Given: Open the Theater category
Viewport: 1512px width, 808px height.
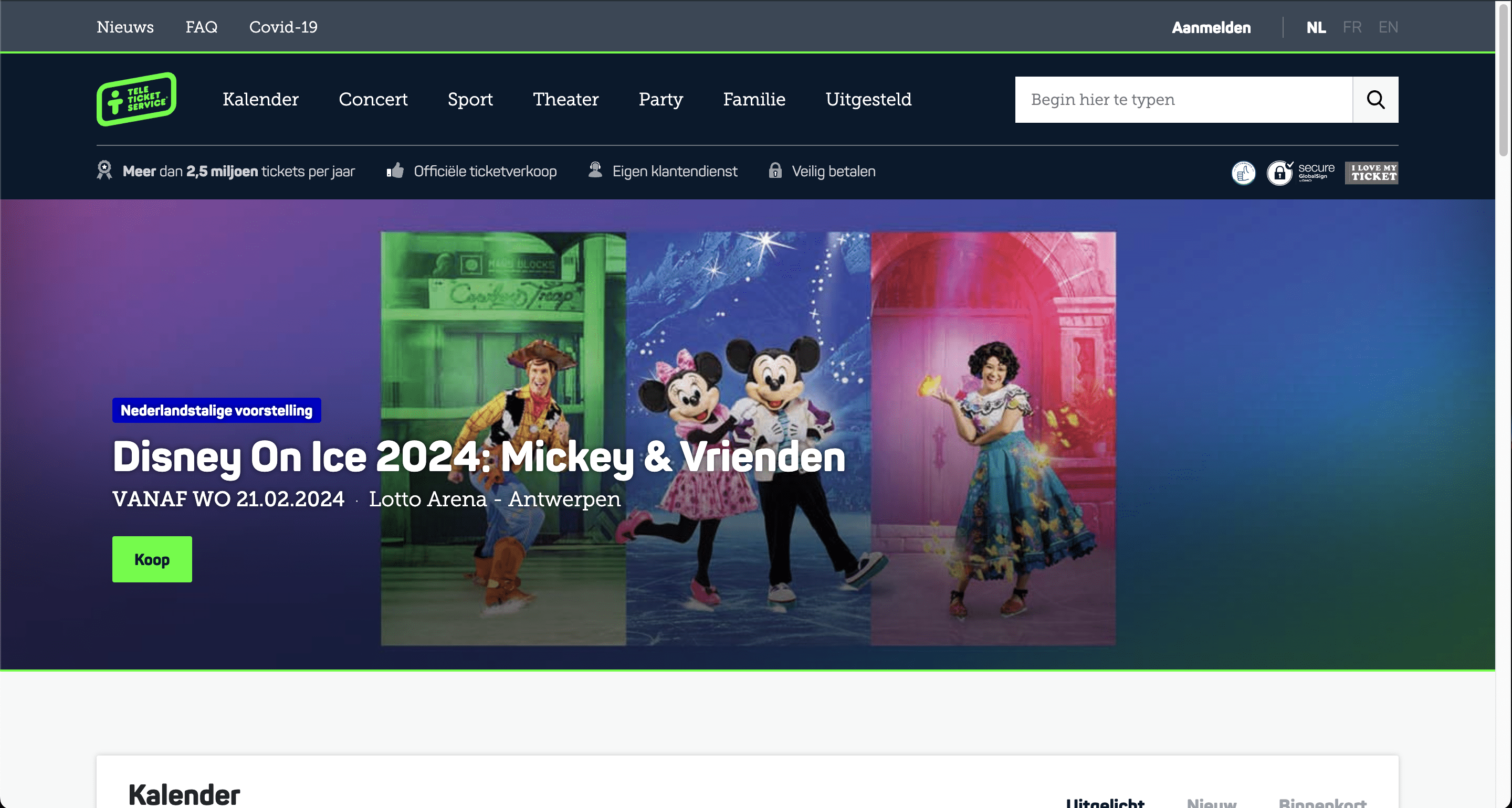Looking at the screenshot, I should [x=566, y=99].
